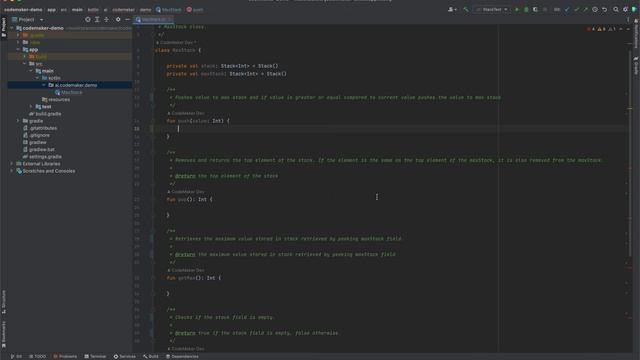This screenshot has height=360, width=640.
Task: Open Git history clock icon
Action: pyautogui.click(x=595, y=9)
